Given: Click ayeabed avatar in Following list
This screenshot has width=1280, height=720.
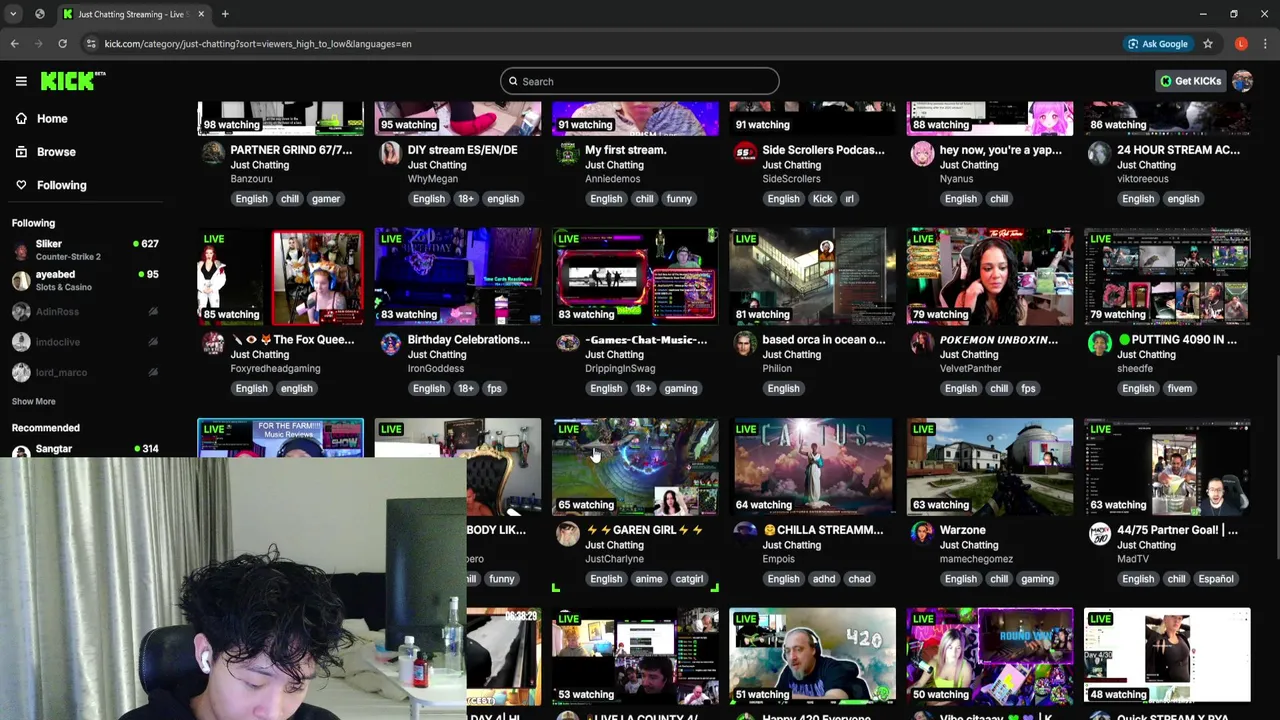Looking at the screenshot, I should [21, 281].
